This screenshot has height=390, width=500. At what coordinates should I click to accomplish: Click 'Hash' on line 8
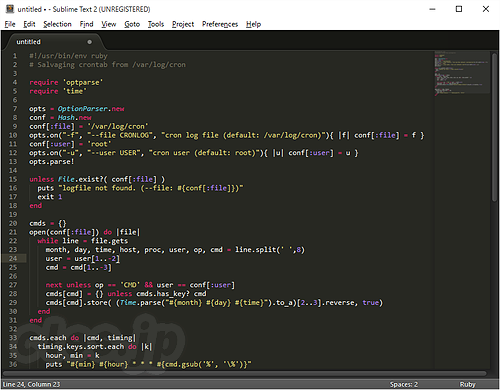(x=66, y=117)
